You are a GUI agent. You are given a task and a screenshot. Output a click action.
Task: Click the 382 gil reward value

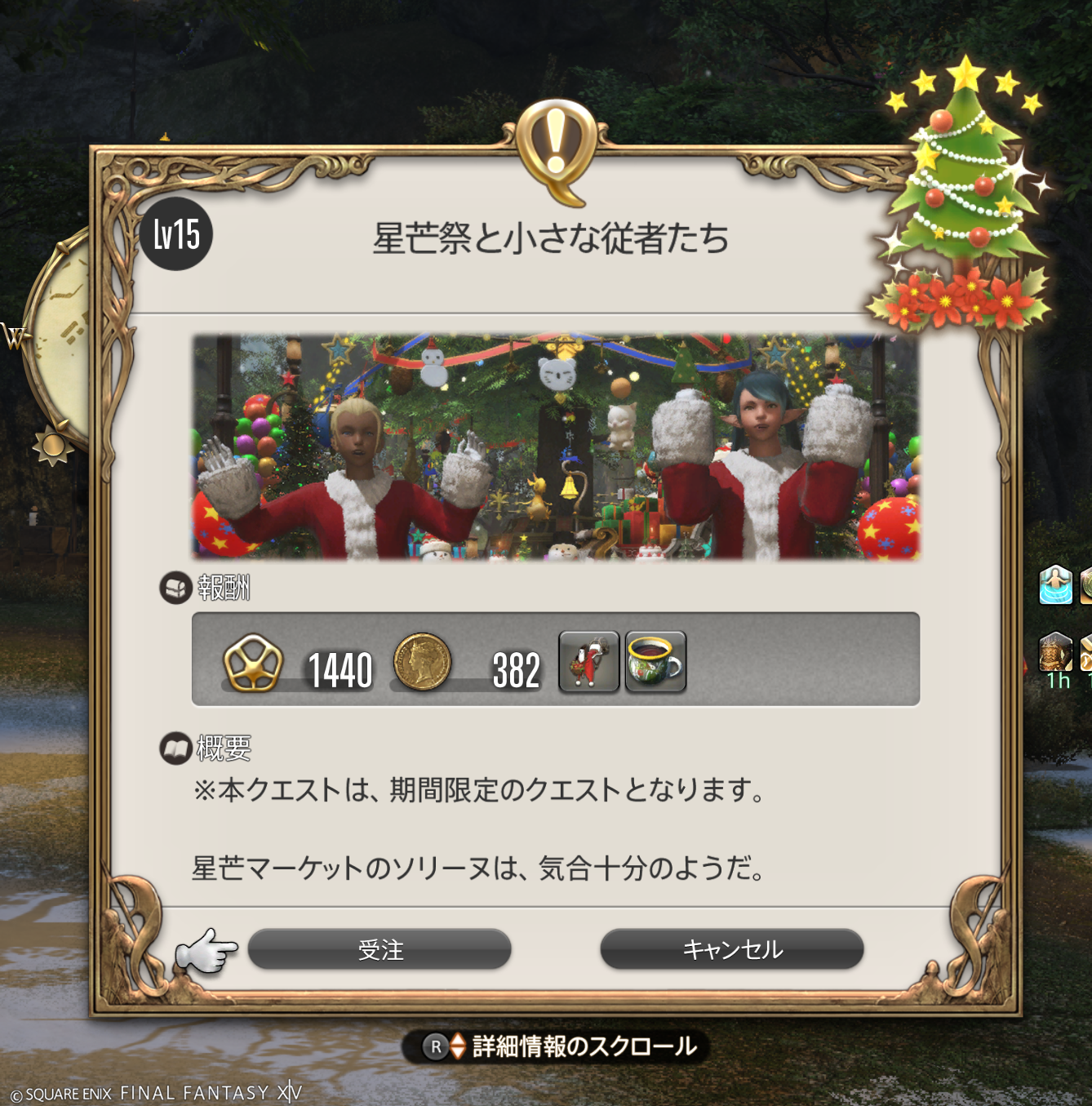click(x=516, y=671)
